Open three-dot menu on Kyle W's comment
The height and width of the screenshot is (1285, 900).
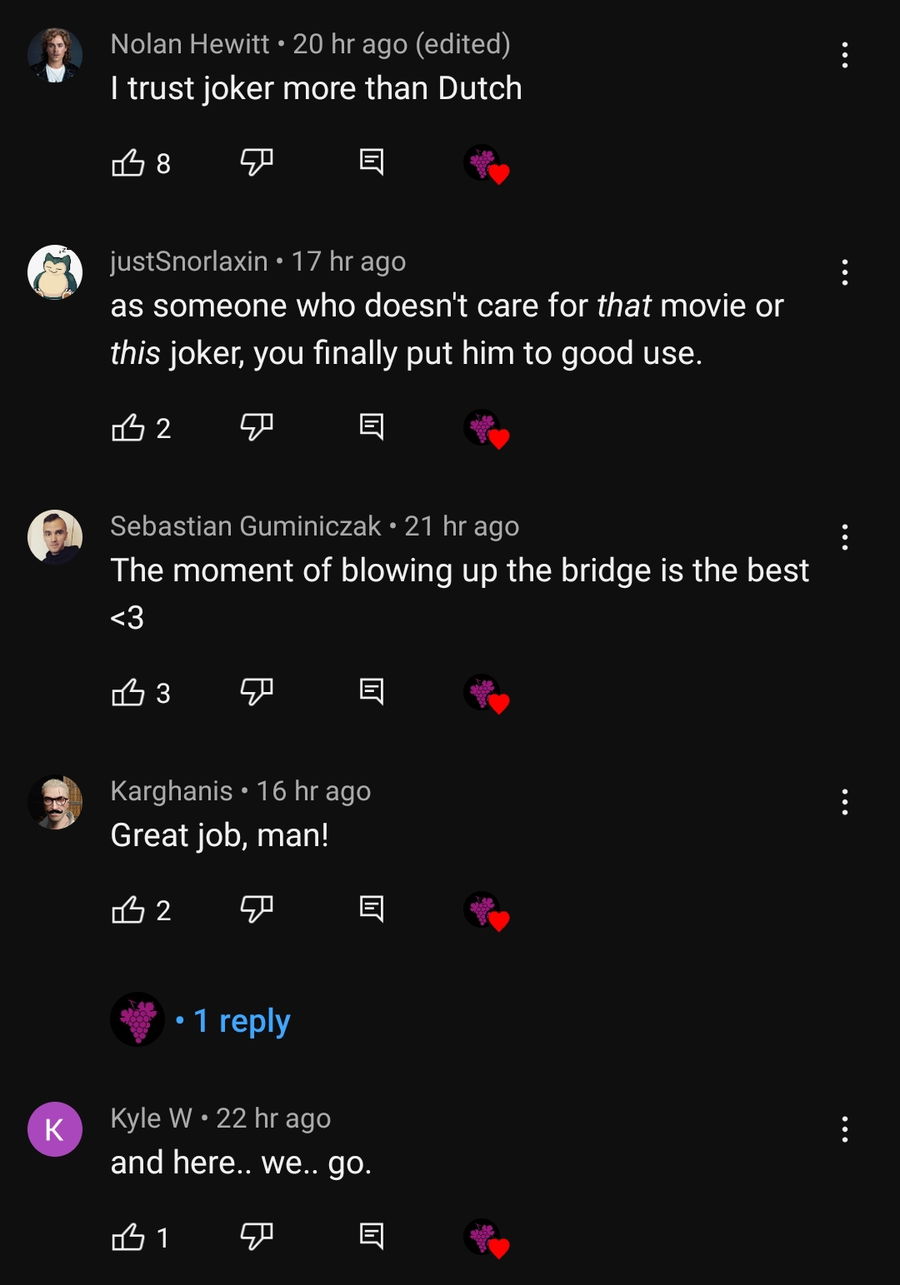(845, 1129)
